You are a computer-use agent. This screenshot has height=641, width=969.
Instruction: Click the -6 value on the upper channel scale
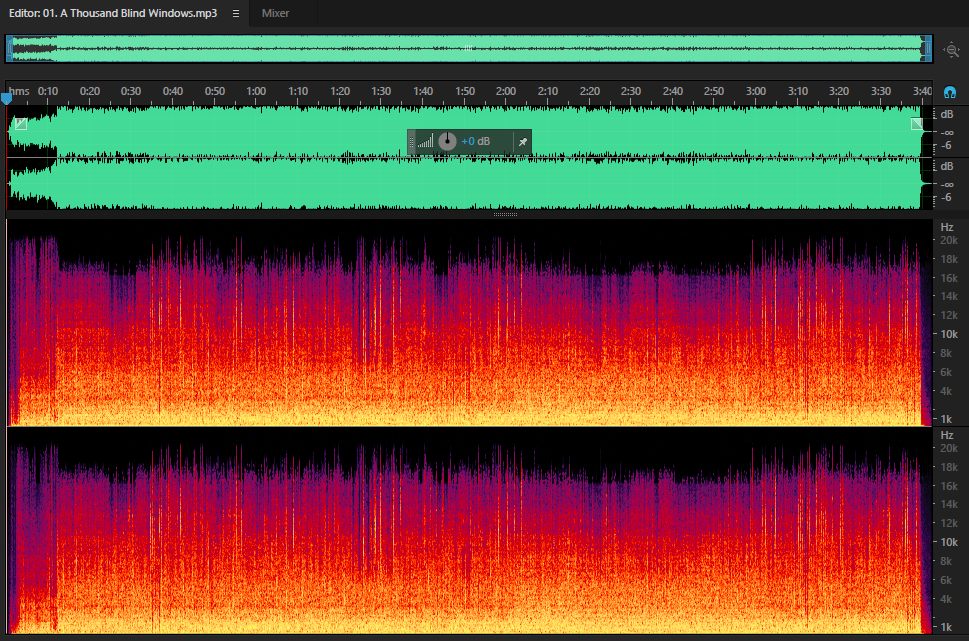point(946,146)
